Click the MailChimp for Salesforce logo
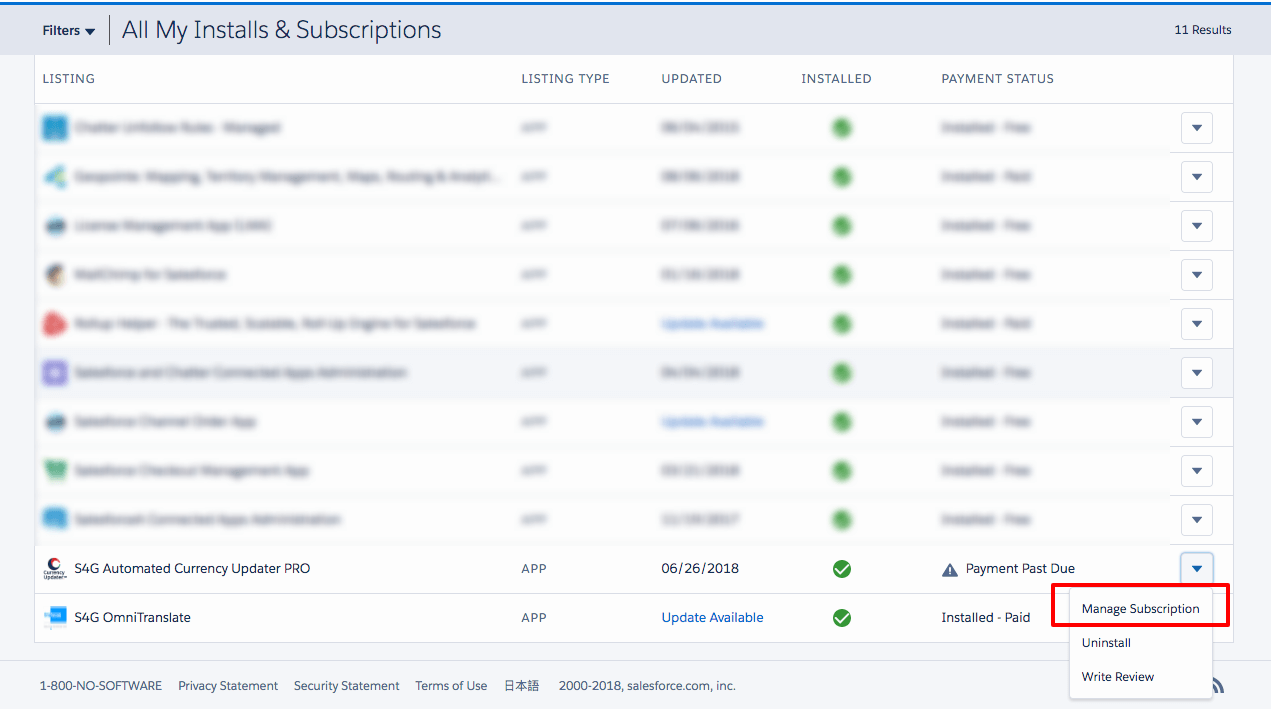The image size is (1271, 709). (54, 275)
